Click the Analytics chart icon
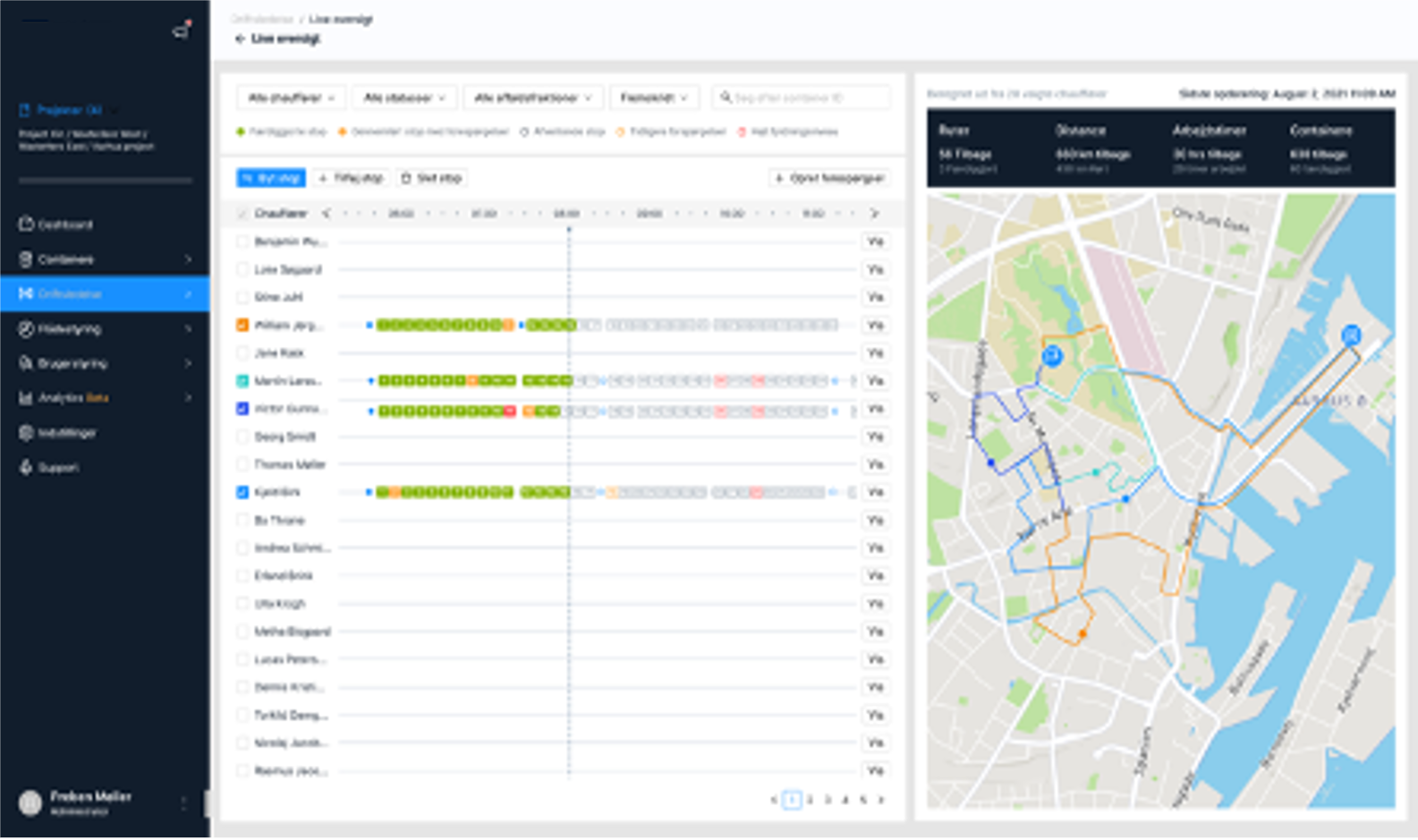Viewport: 1418px width, 840px height. (26, 398)
